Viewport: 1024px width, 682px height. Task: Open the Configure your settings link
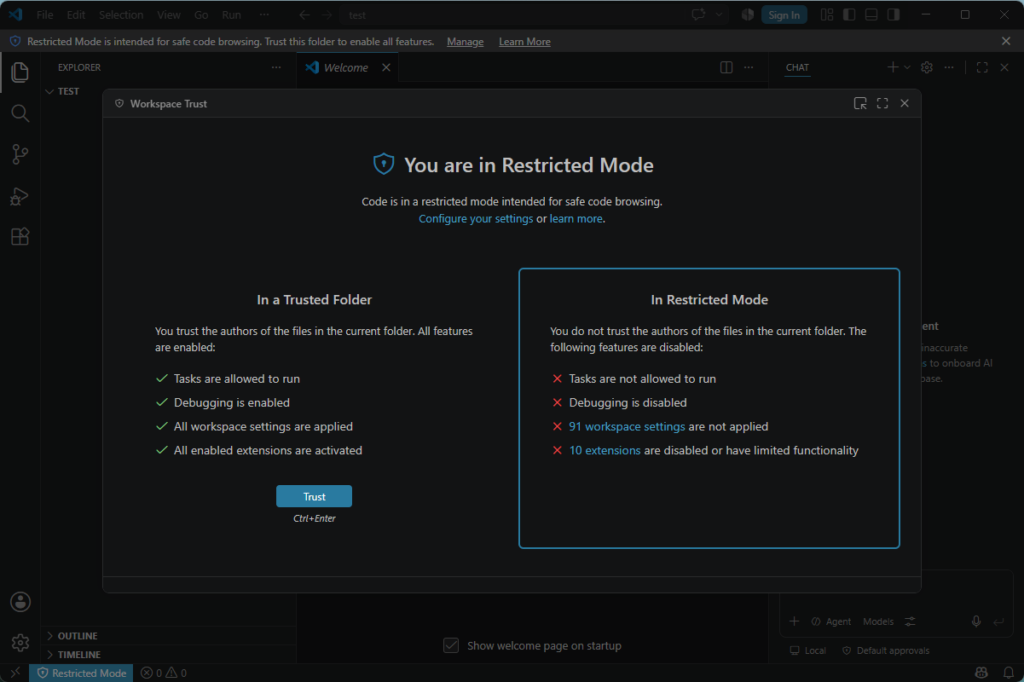point(475,218)
